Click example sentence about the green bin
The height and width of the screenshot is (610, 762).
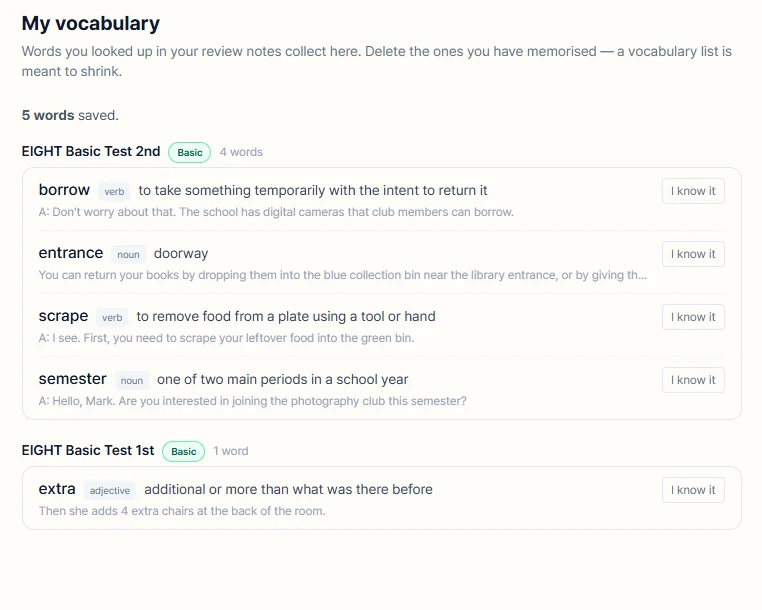[226, 338]
